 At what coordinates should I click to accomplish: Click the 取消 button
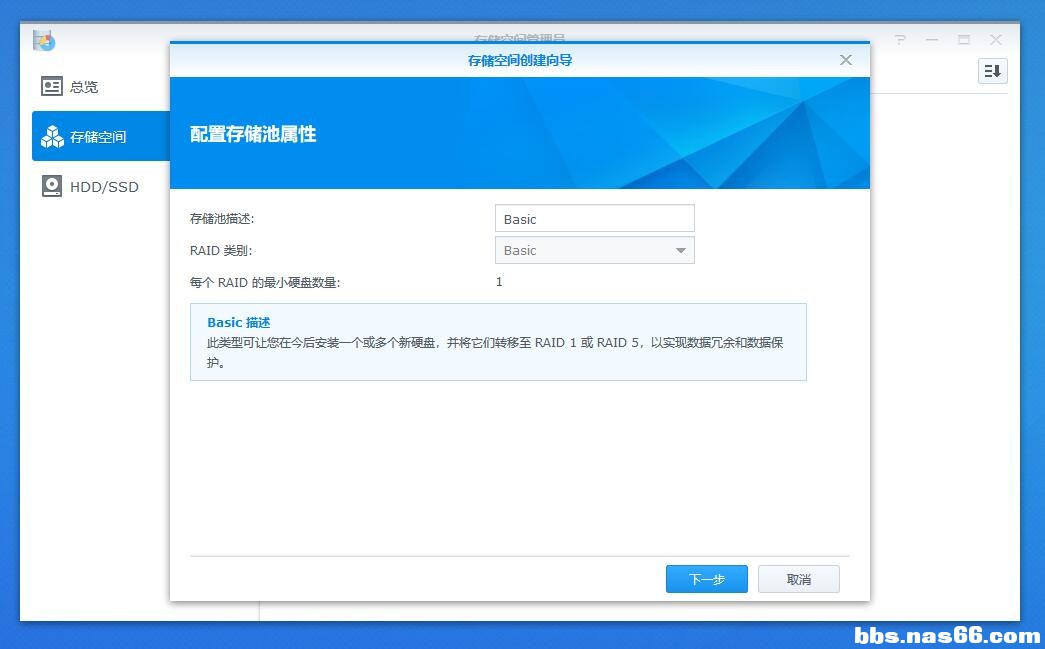point(798,579)
